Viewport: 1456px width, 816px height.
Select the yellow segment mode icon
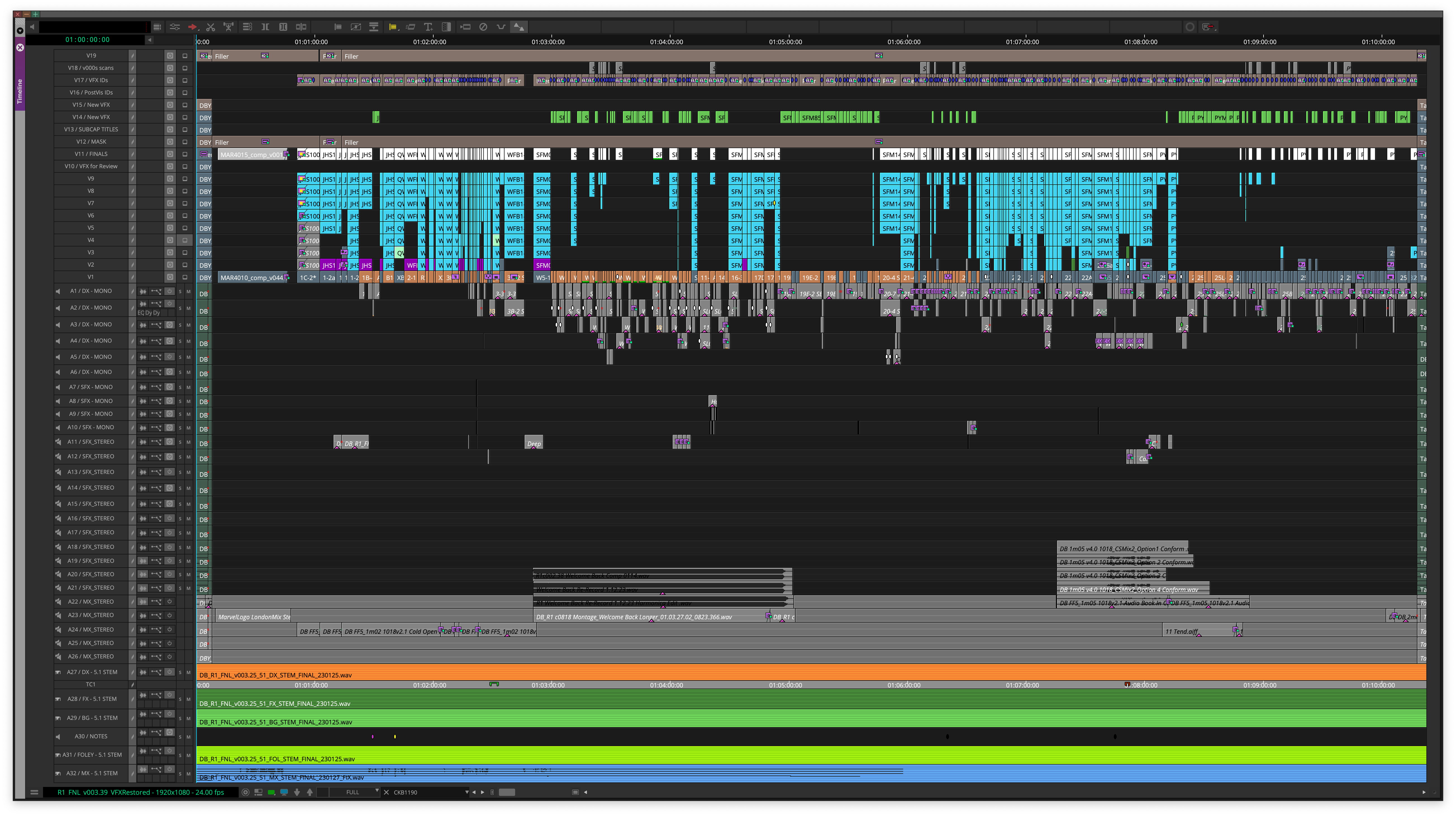(x=393, y=27)
